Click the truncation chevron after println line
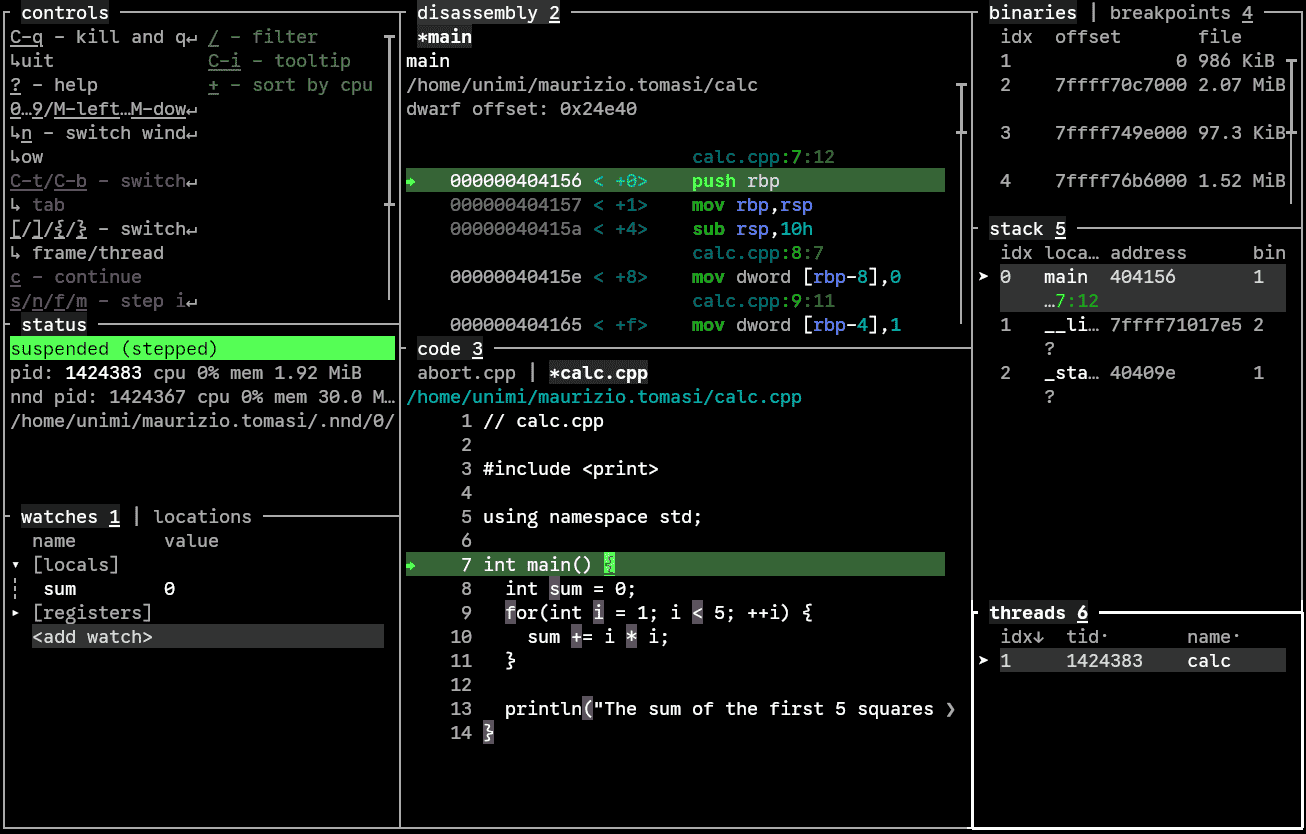 (x=950, y=709)
